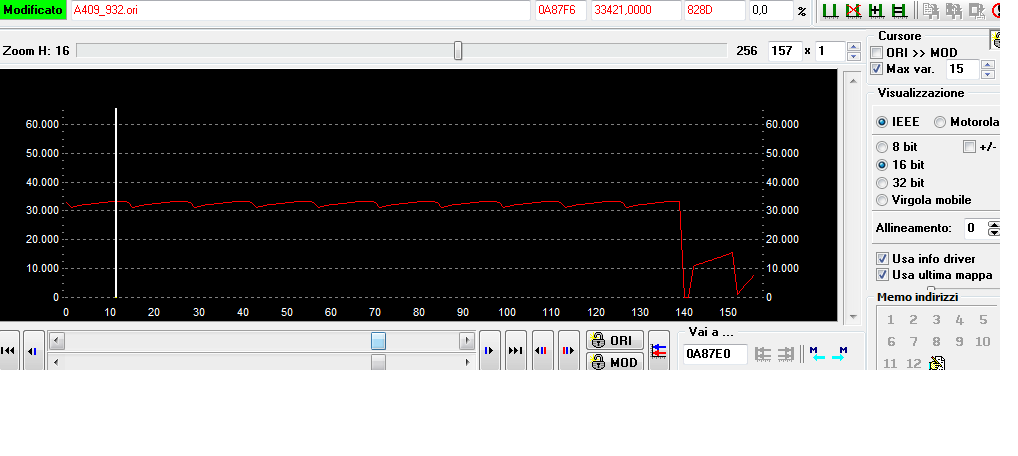Image resolution: width=1018 pixels, height=456 pixels.
Task: Click the marker icon with plus sign
Action: (x=876, y=10)
